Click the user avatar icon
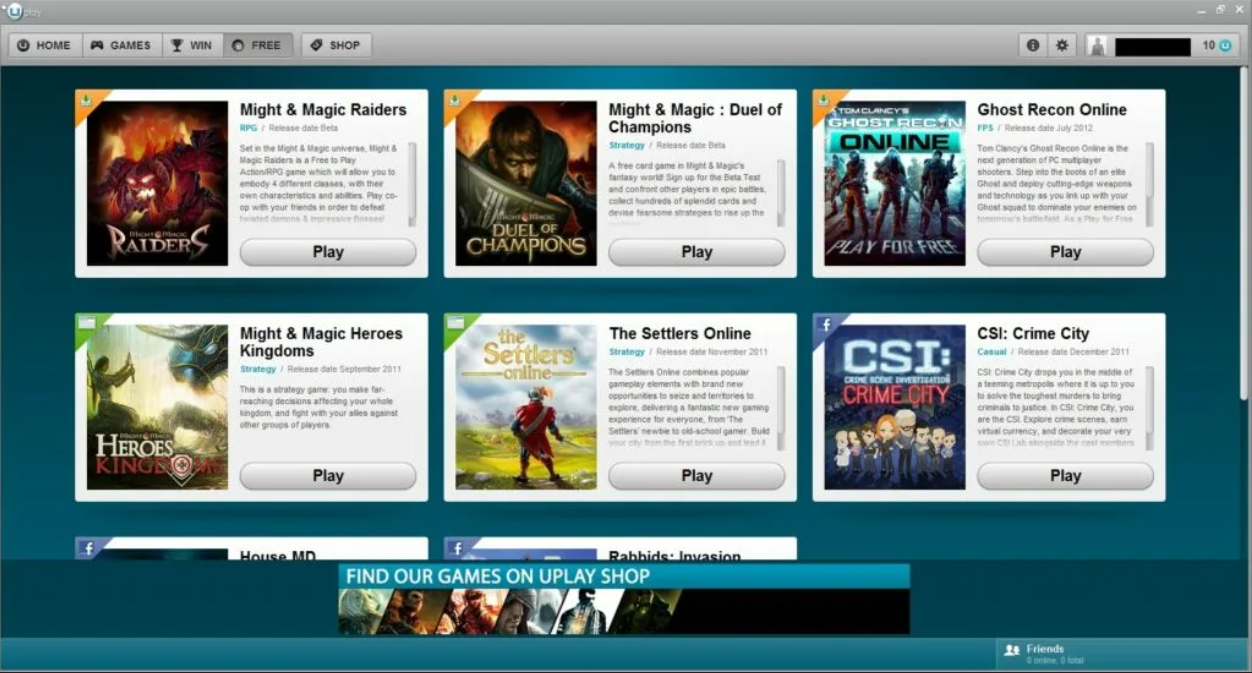The width and height of the screenshot is (1252, 673). [x=1097, y=46]
